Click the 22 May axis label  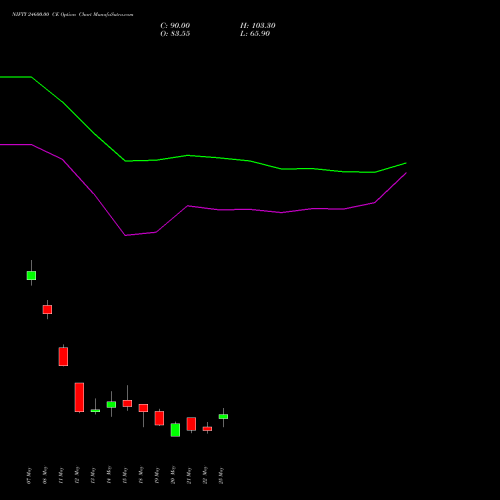click(x=205, y=475)
